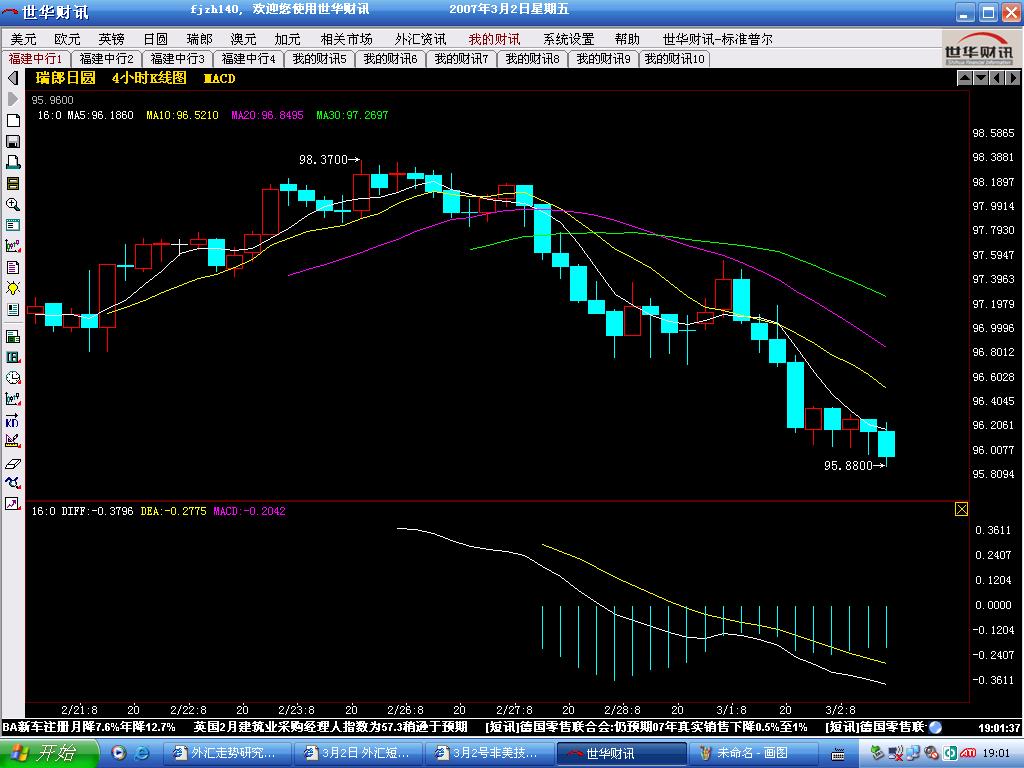The width and height of the screenshot is (1024, 768).
Task: Click the MACD indicator label in header
Action: point(219,78)
